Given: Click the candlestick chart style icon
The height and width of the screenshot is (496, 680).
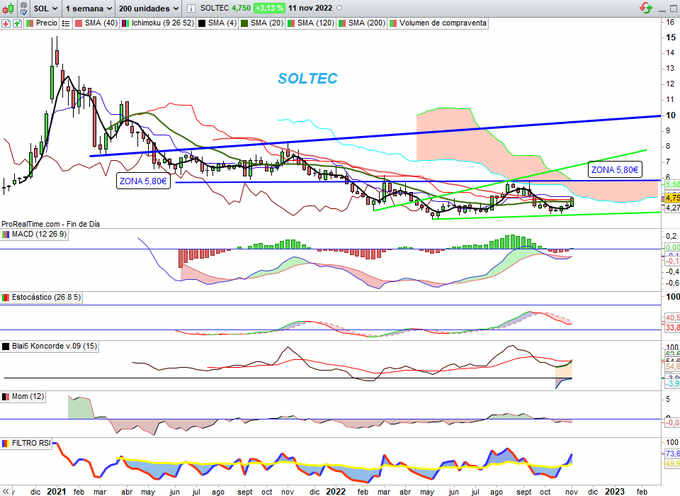Looking at the screenshot, I should tap(9, 8).
